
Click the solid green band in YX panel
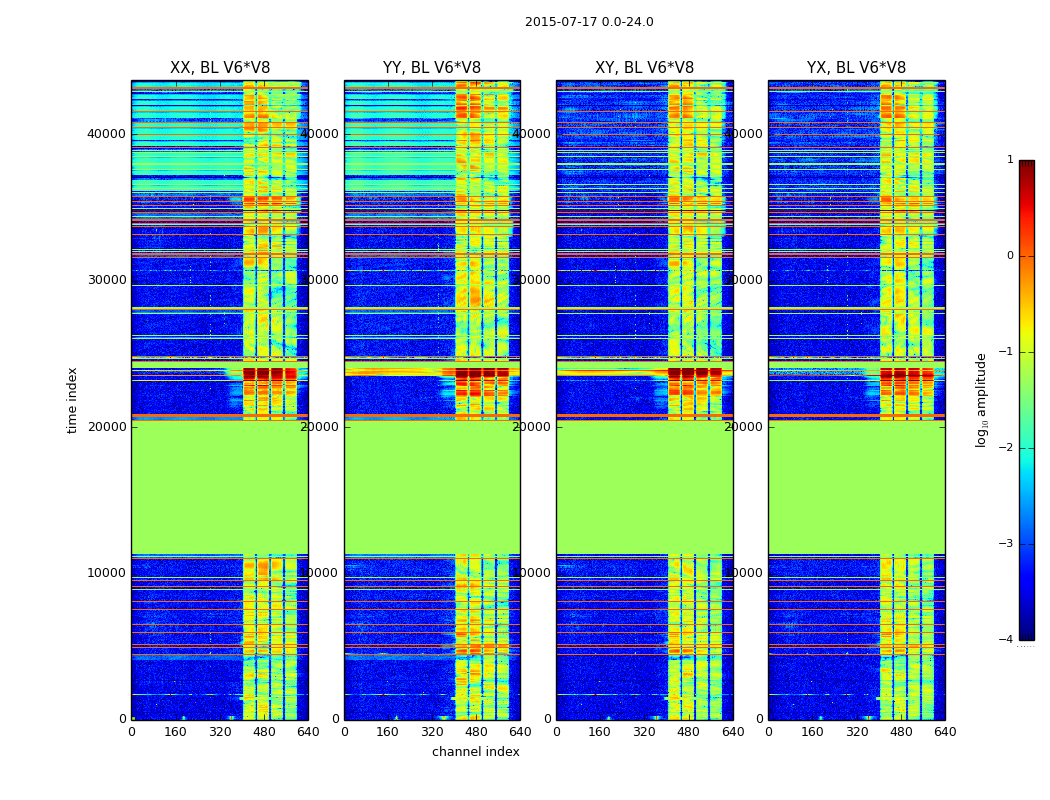pyautogui.click(x=856, y=487)
